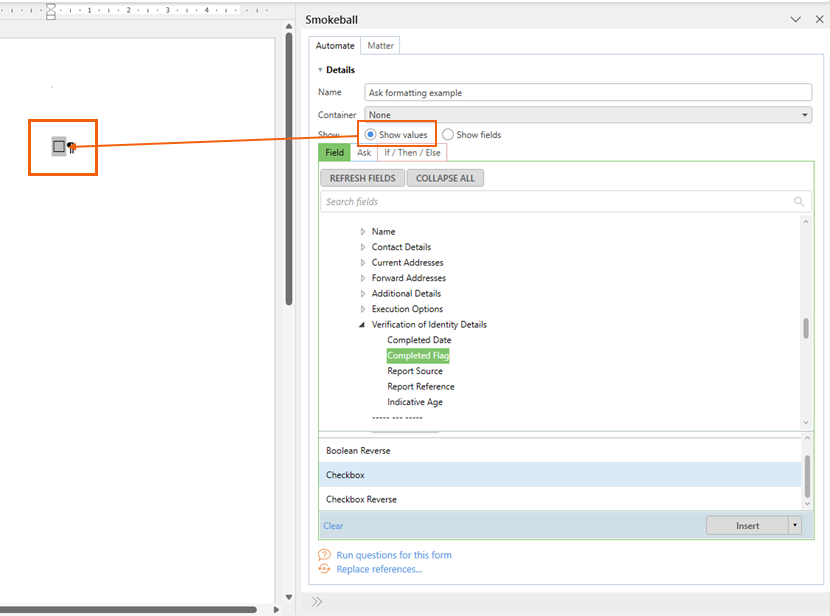
Task: Click the document scroll-down arrow
Action: point(288,597)
